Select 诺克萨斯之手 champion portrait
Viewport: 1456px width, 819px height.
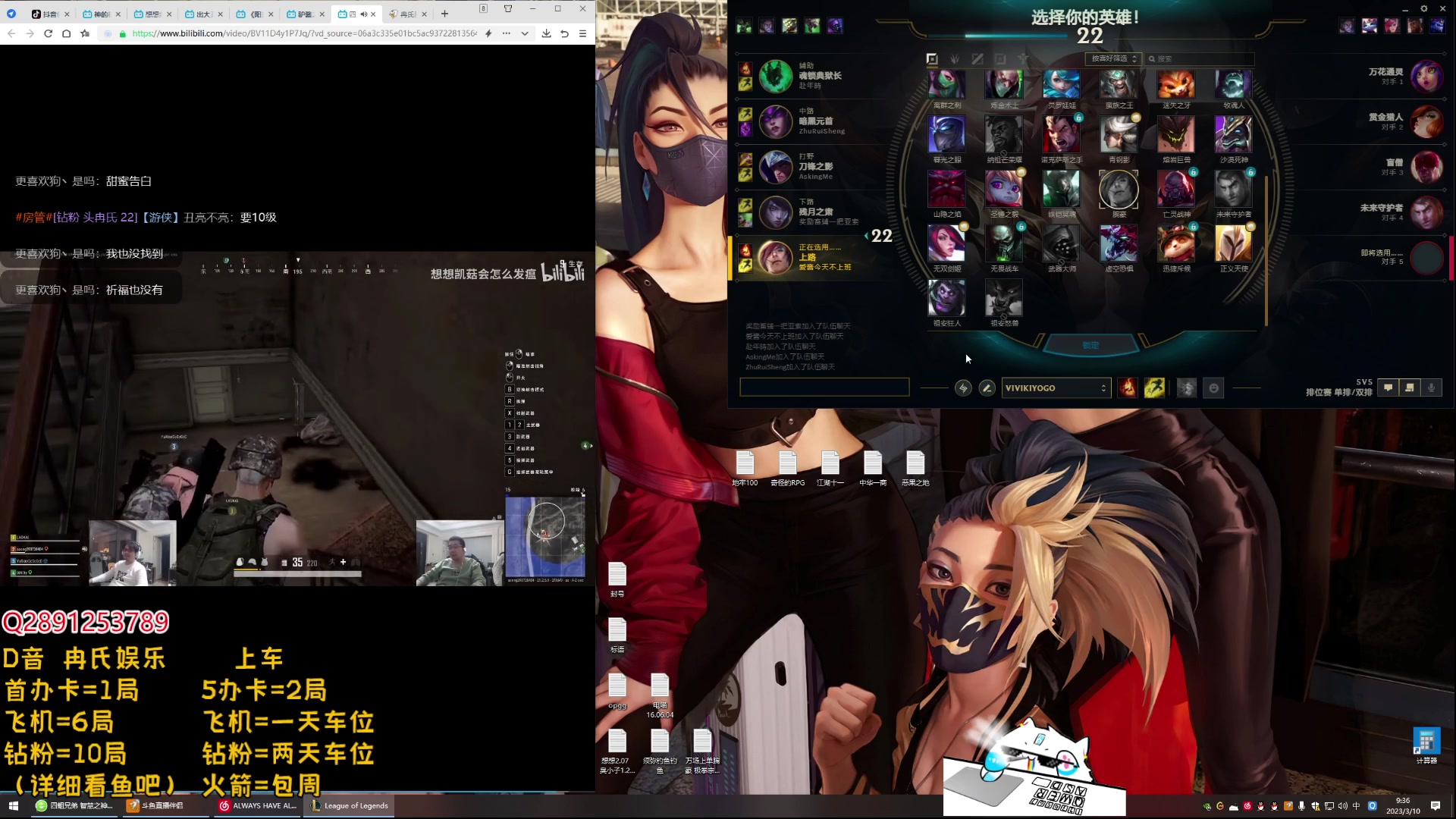1061,135
